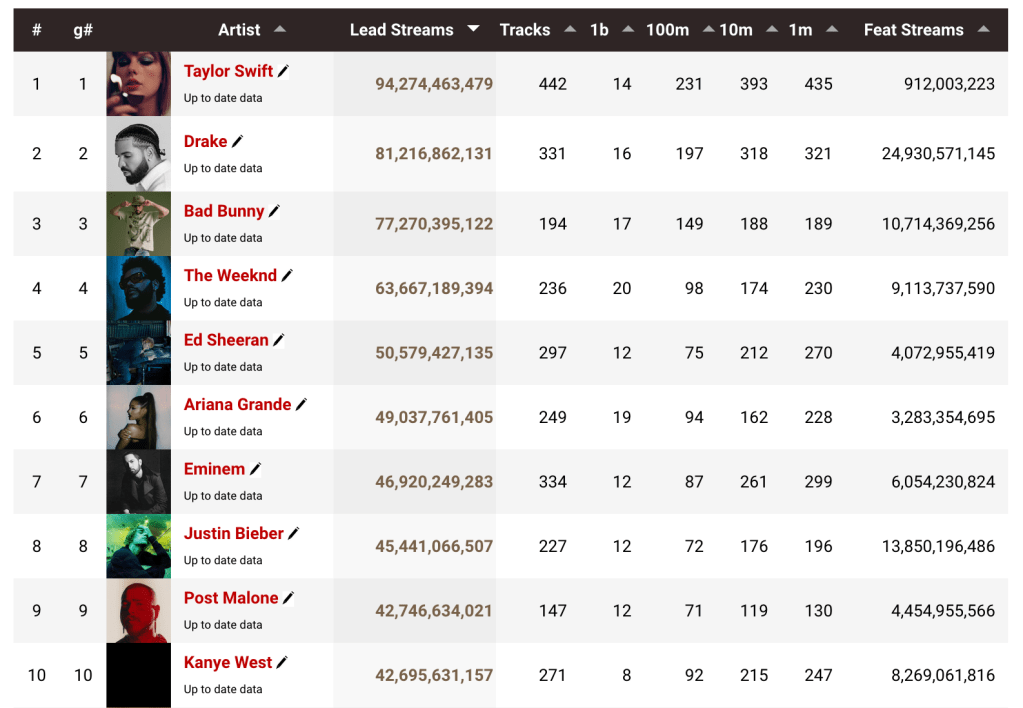Click The Weeknd's artist photo

(138, 289)
